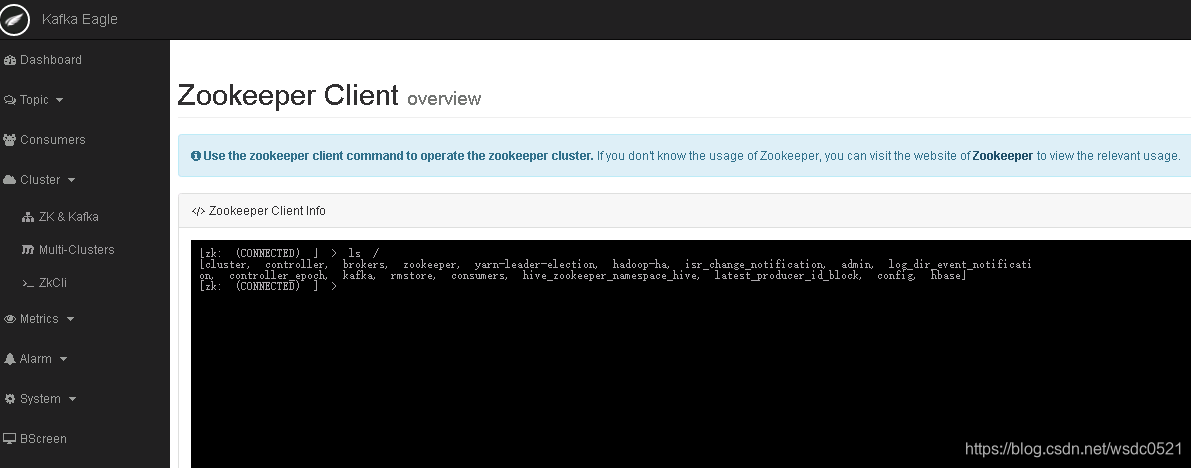The height and width of the screenshot is (468, 1191).
Task: Click the ZkCli terminal prompt icon
Action: pyautogui.click(x=28, y=283)
